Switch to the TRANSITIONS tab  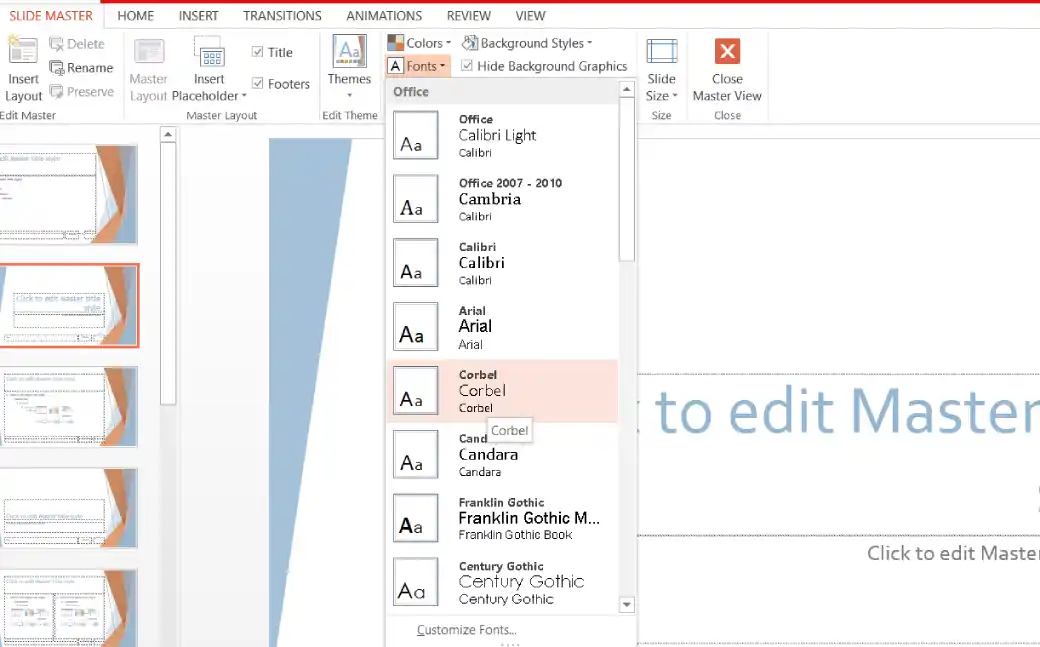click(x=282, y=15)
